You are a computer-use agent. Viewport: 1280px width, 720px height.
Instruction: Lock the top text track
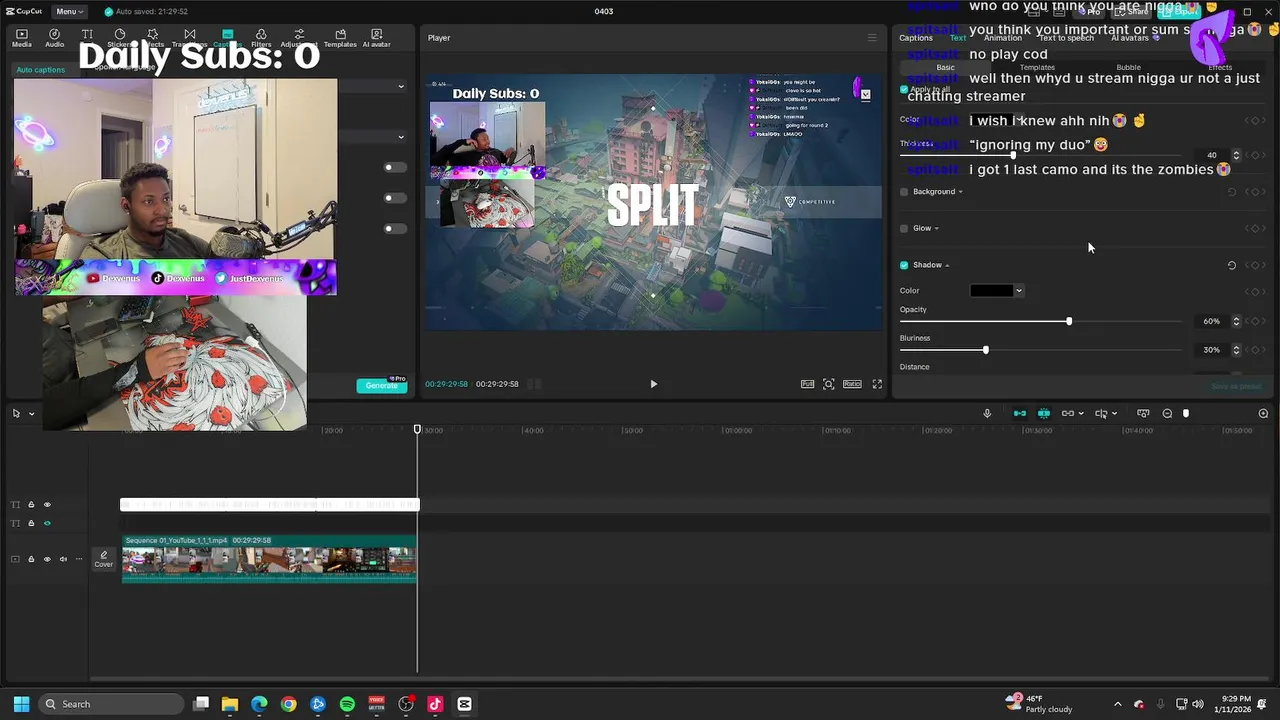coord(31,504)
